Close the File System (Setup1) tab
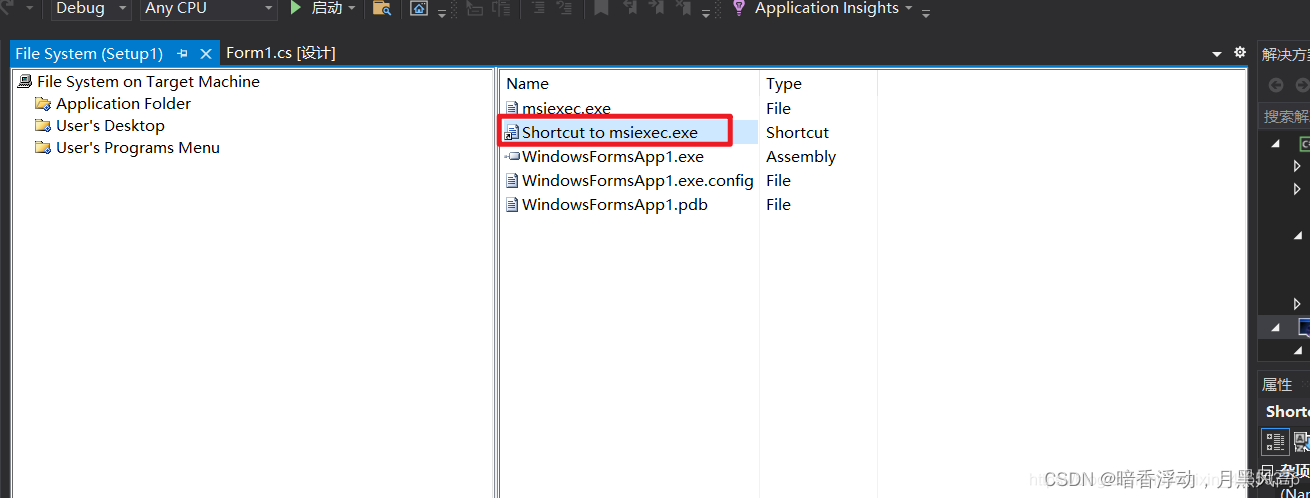The width and height of the screenshot is (1310, 498). [x=206, y=54]
